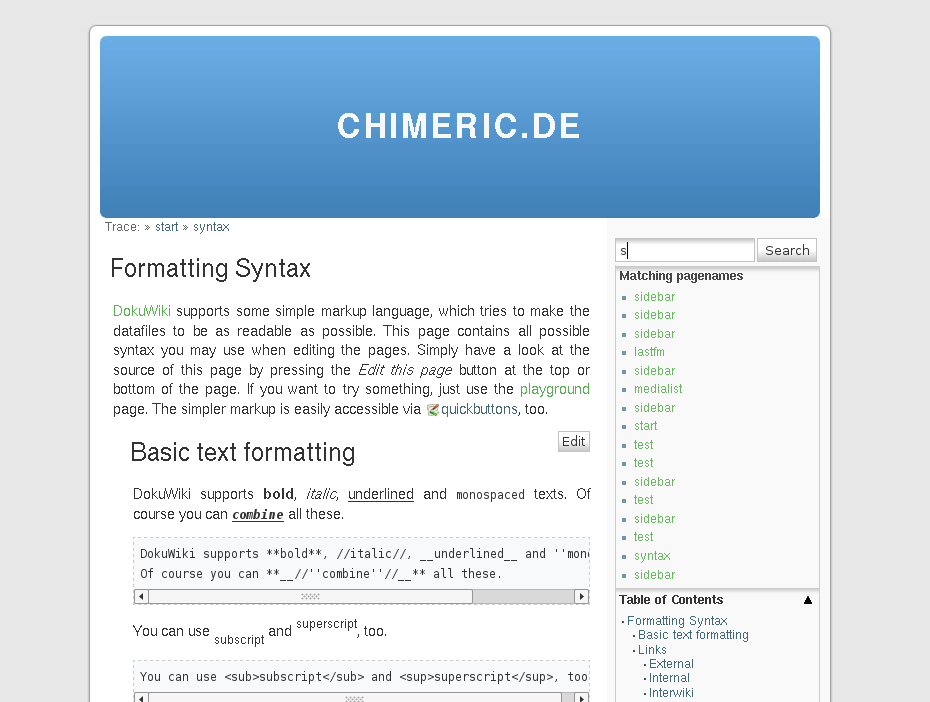Click the Basic text formatting section heading

[243, 452]
